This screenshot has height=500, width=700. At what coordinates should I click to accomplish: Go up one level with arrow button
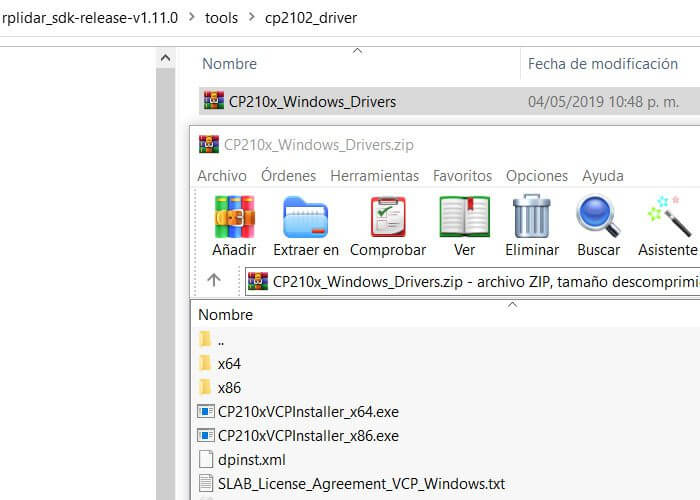tap(214, 280)
